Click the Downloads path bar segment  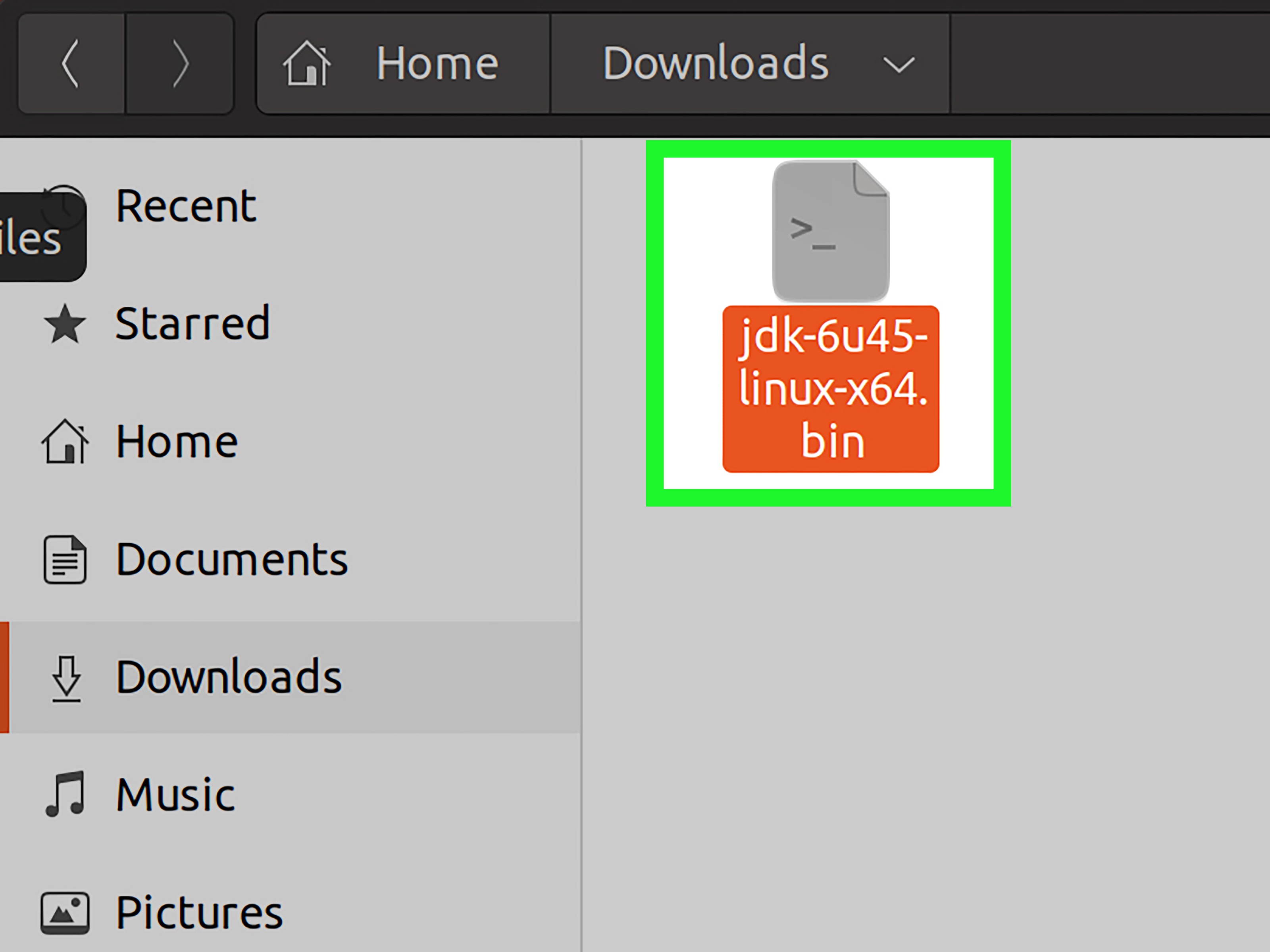(x=750, y=63)
